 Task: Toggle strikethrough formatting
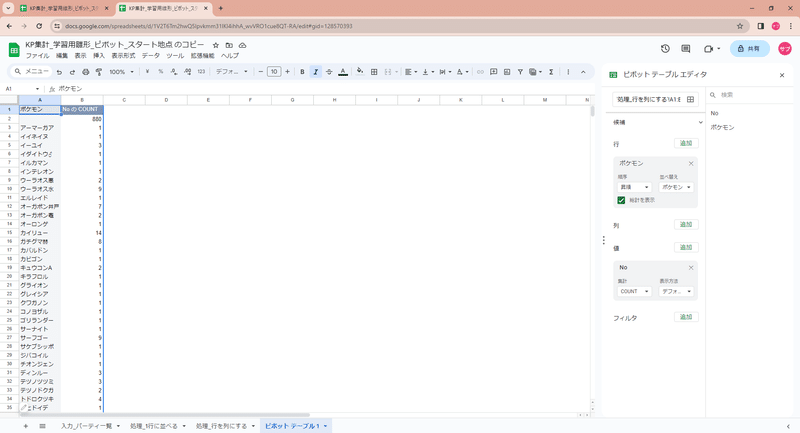329,72
